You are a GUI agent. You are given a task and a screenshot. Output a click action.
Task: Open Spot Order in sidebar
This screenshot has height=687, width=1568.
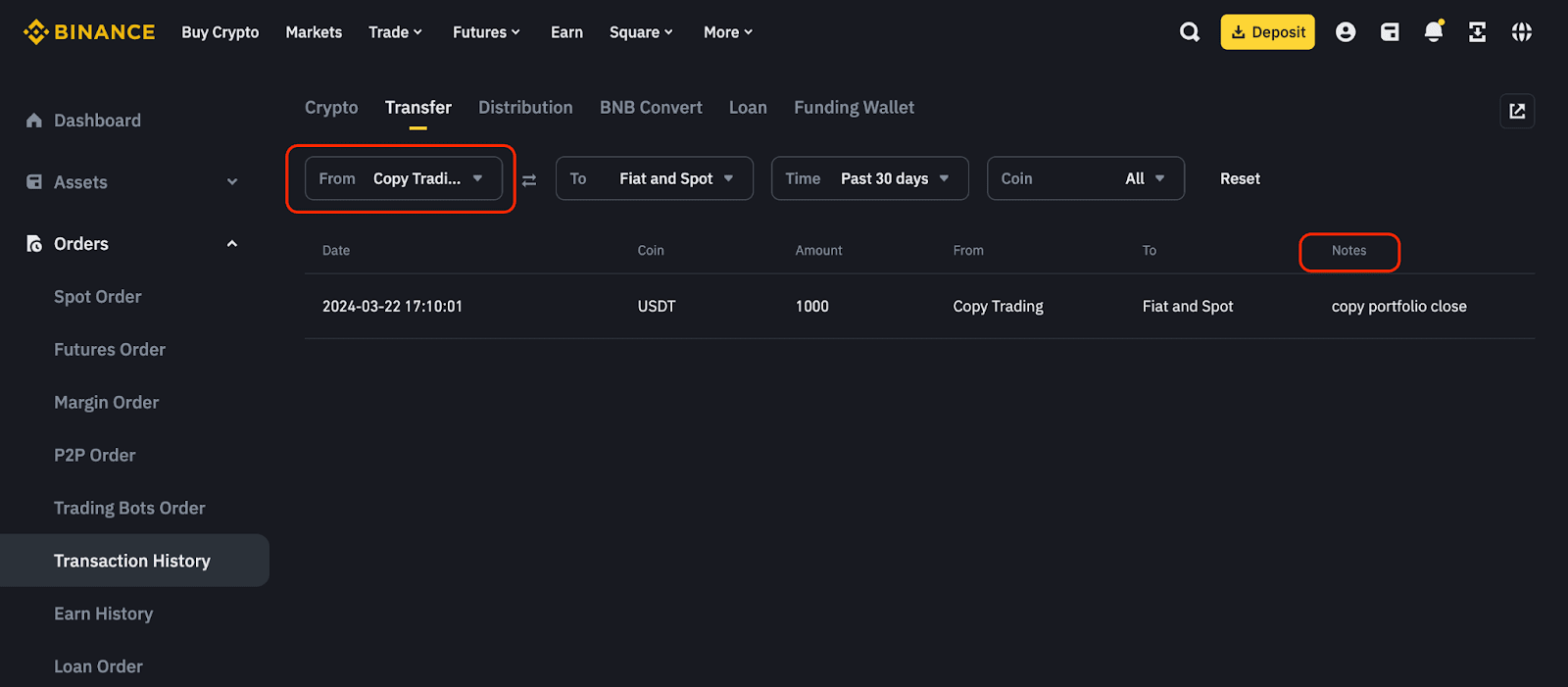click(98, 297)
